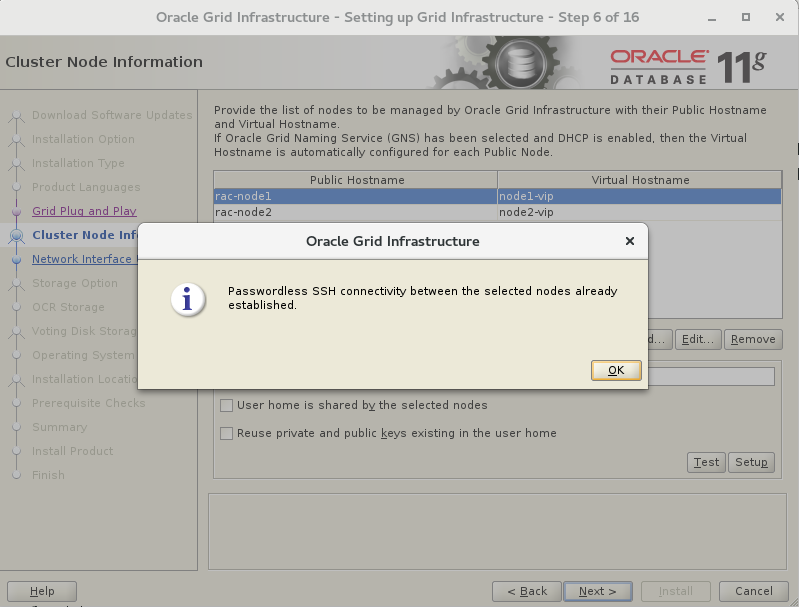Enable Reuse private and public keys checkbox

[x=226, y=433]
